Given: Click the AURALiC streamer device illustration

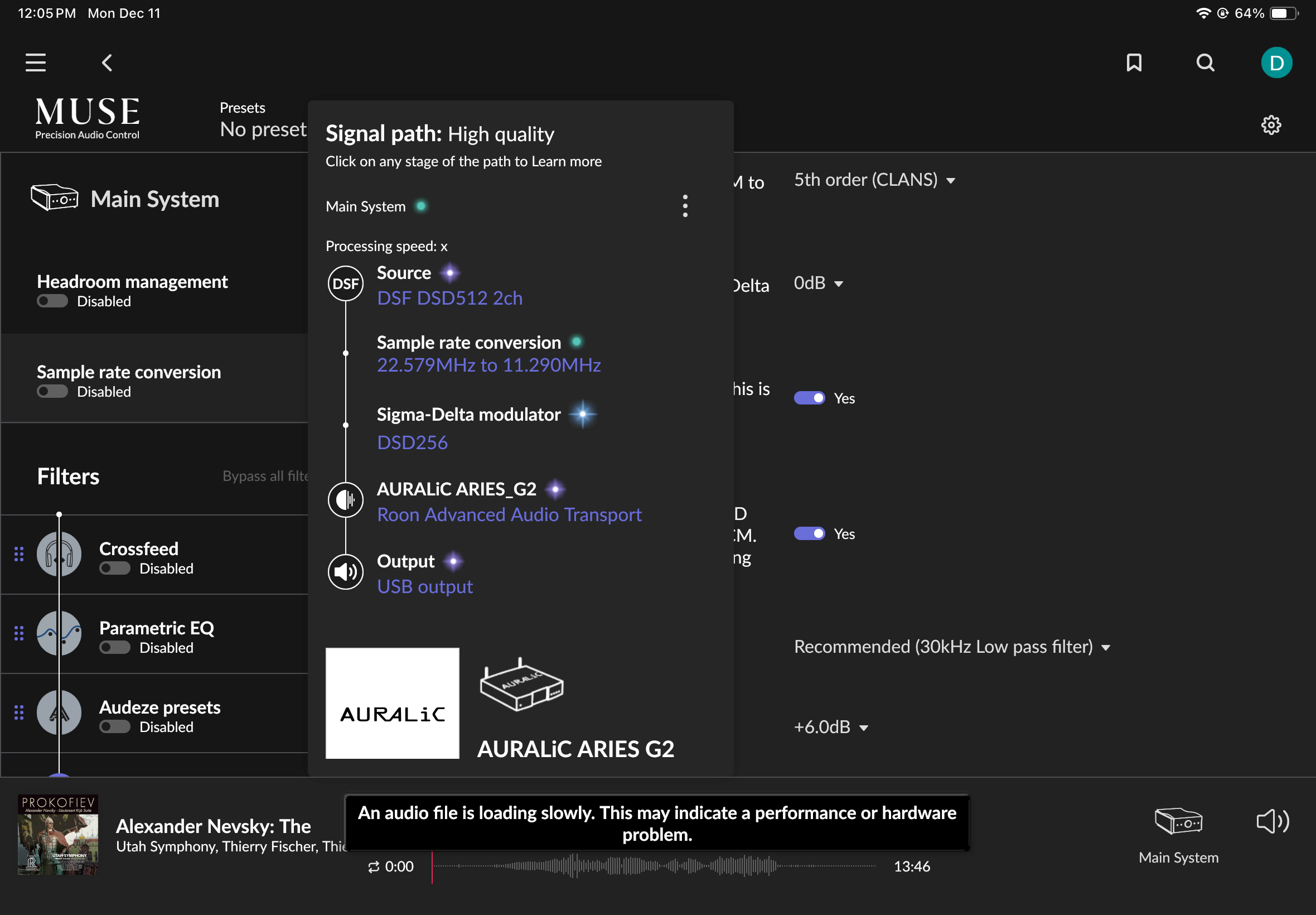Looking at the screenshot, I should coord(521,685).
